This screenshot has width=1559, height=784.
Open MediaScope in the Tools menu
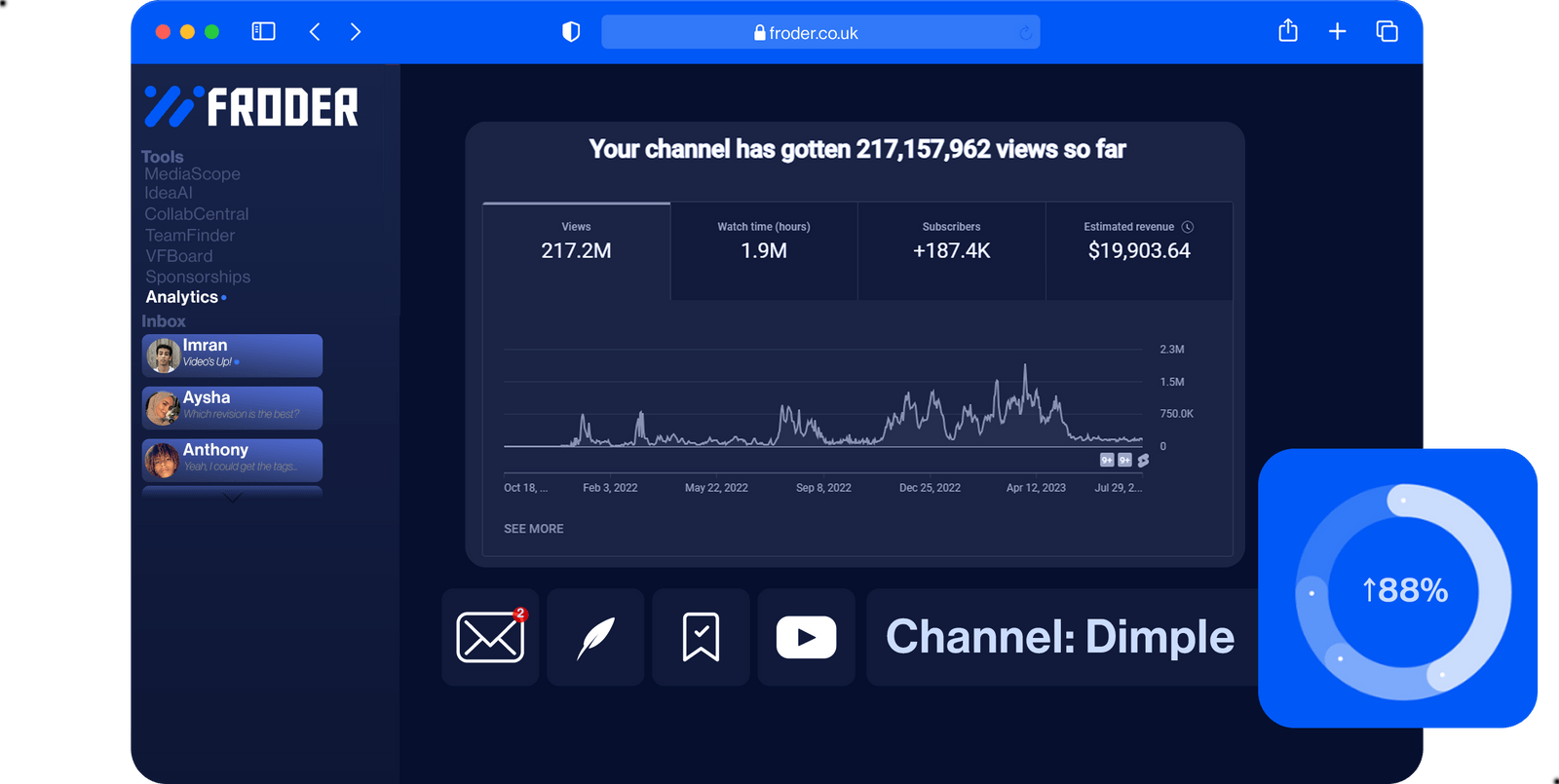(192, 174)
